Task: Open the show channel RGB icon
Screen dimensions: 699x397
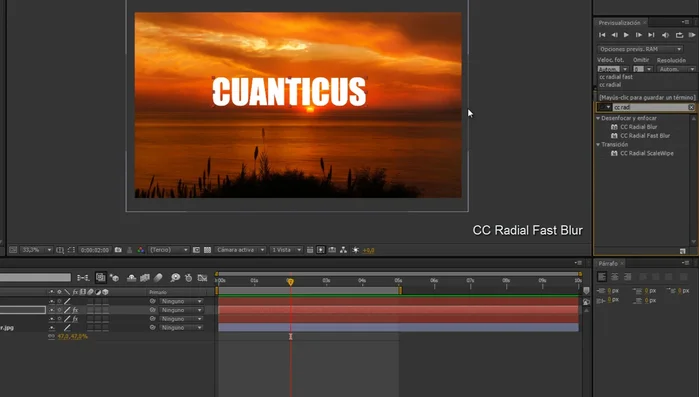Action: tap(141, 250)
